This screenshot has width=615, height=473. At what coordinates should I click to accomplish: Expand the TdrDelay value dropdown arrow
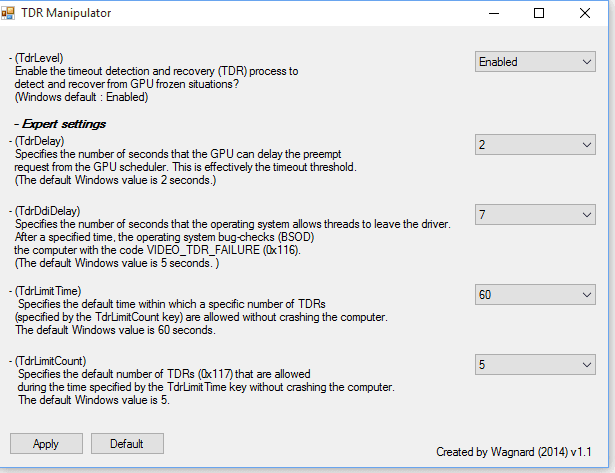point(587,145)
